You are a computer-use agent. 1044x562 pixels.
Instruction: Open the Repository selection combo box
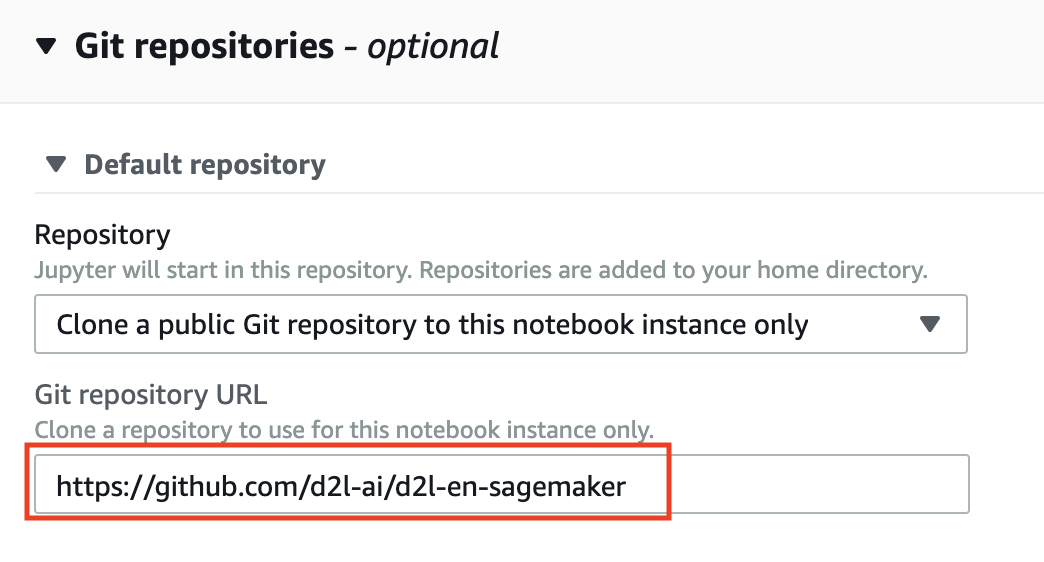click(500, 324)
